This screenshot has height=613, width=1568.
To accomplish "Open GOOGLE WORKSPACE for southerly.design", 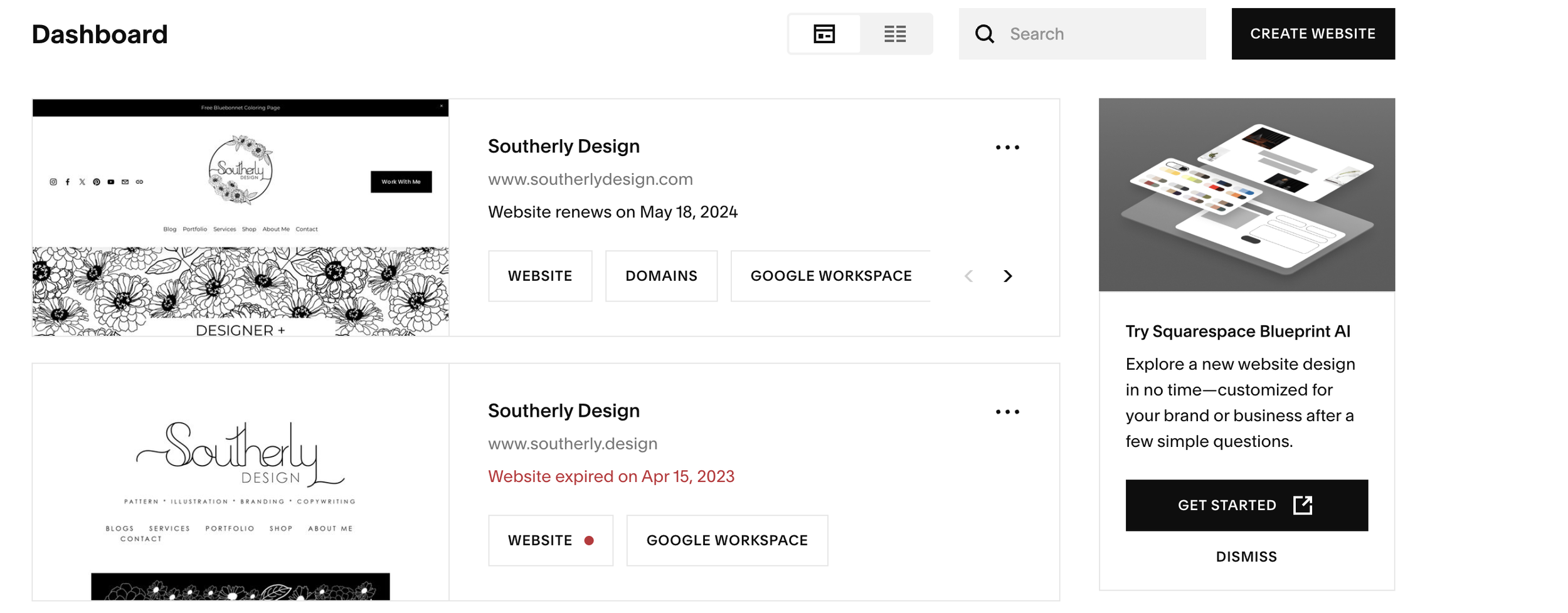I will coord(727,540).
